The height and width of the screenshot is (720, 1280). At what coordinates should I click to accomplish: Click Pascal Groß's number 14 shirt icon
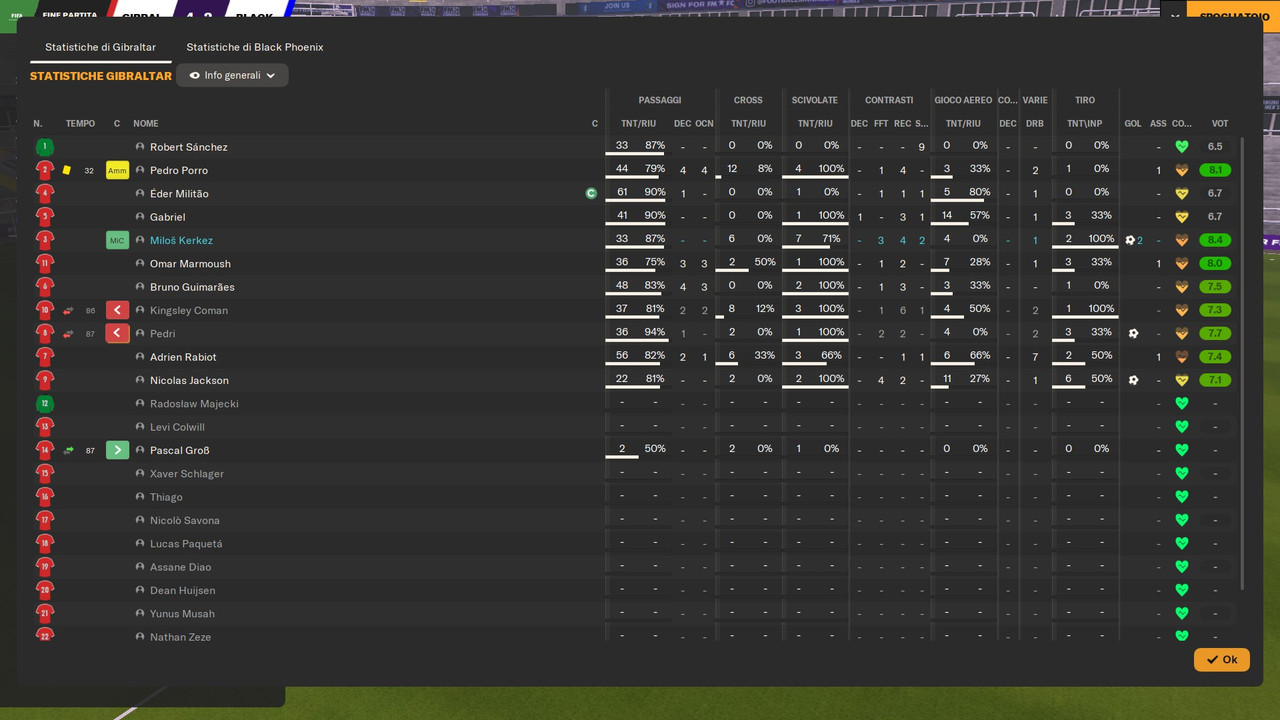click(44, 450)
